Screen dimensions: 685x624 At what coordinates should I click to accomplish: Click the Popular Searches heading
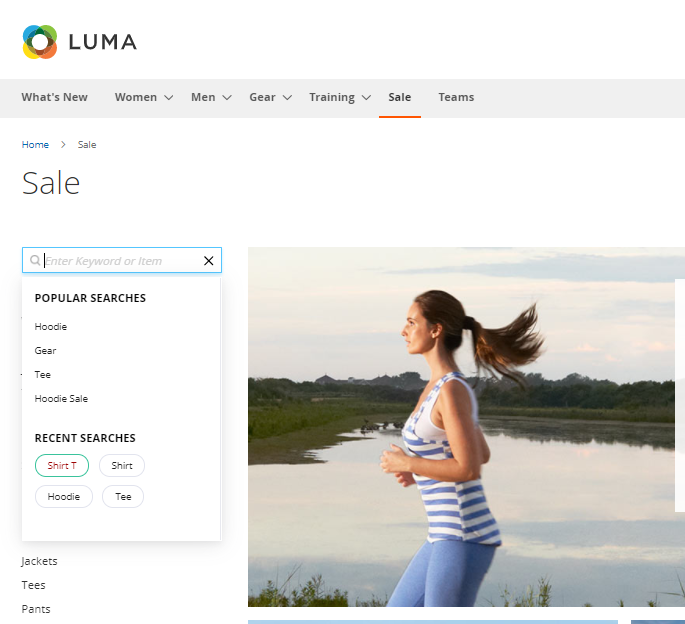90,298
